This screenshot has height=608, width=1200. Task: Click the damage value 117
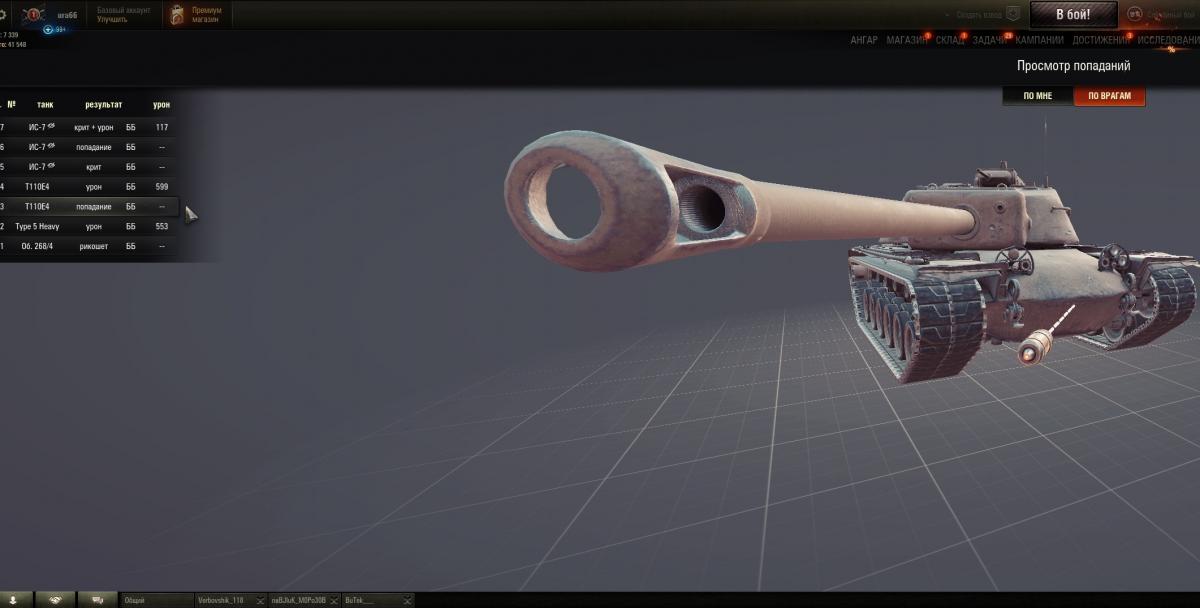[x=162, y=127]
